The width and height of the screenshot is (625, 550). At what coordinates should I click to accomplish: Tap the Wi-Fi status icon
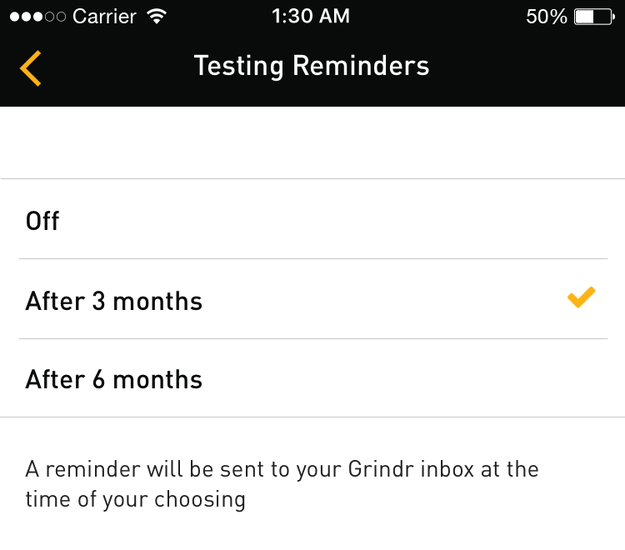tap(157, 16)
